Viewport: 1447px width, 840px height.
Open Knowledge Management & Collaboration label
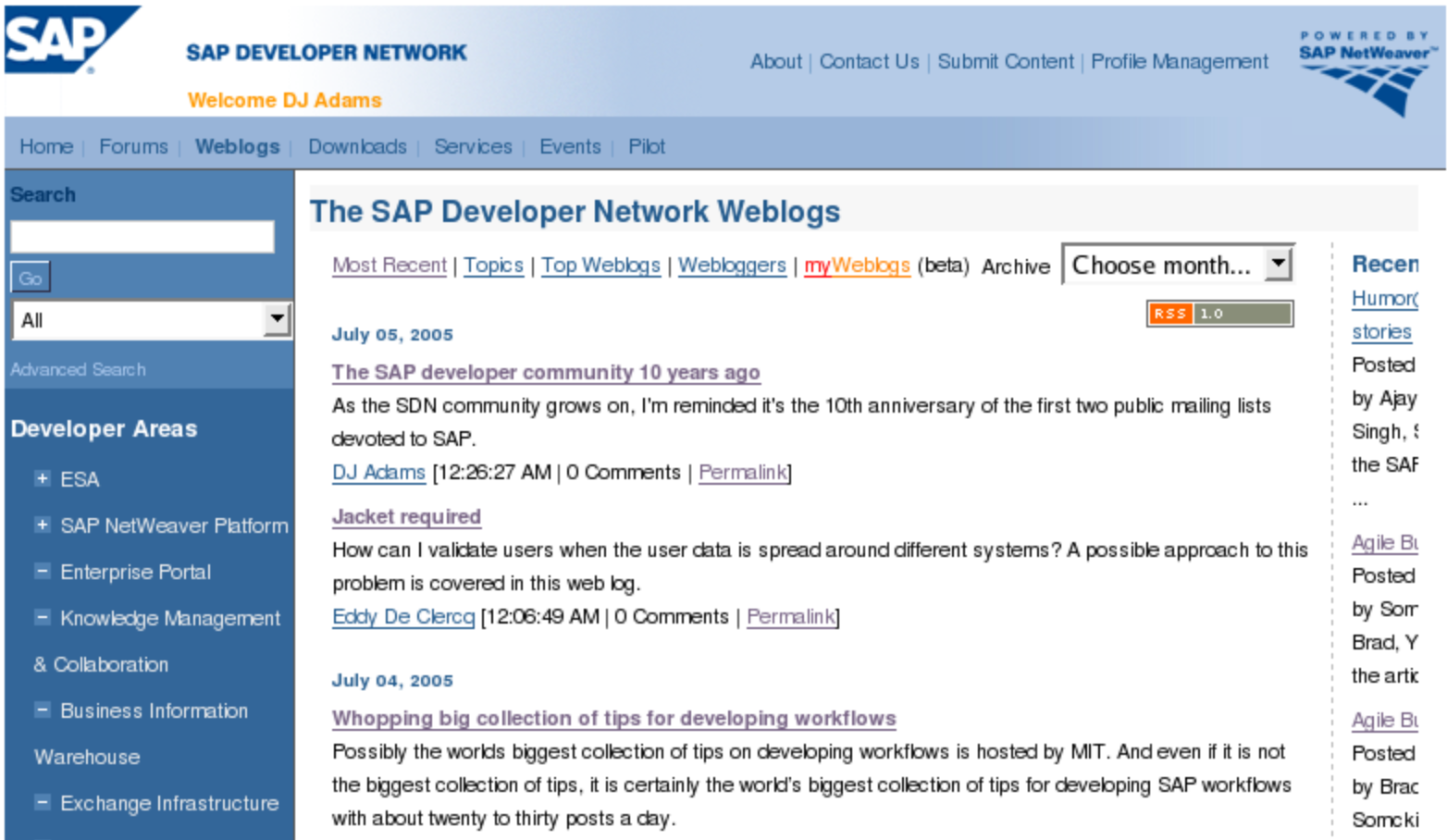click(x=157, y=641)
